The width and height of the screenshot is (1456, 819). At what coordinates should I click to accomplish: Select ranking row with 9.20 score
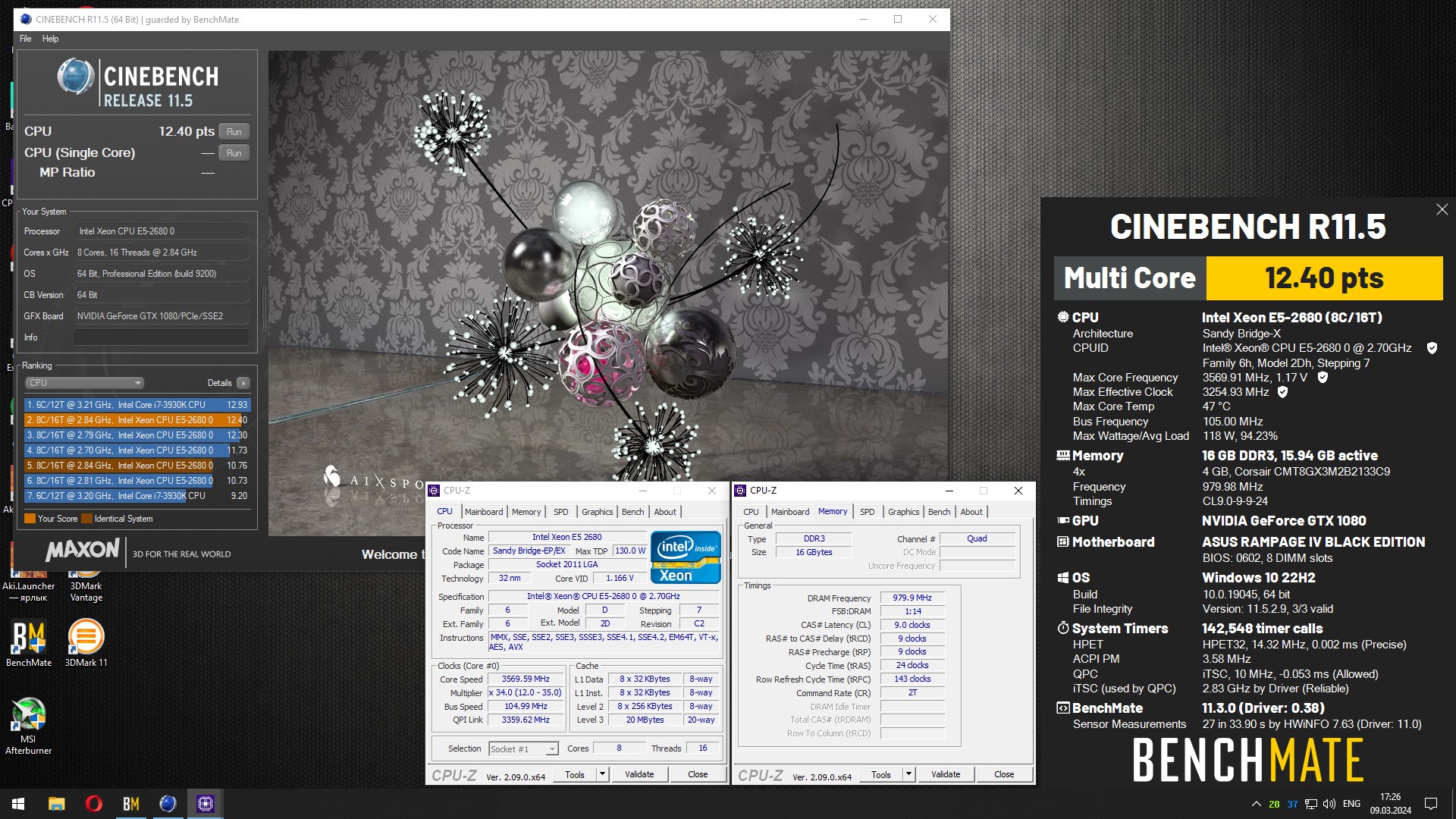(x=137, y=496)
